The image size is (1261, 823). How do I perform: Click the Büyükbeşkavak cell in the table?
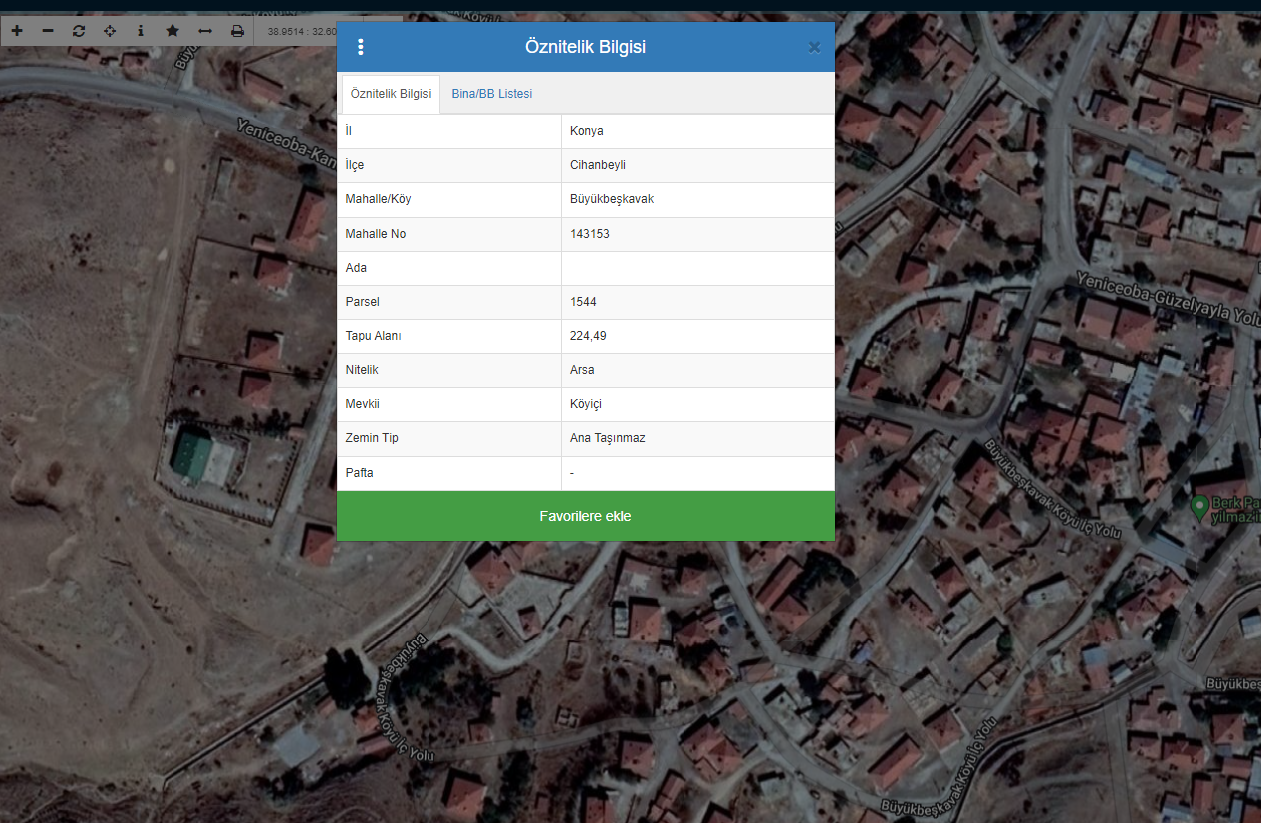(x=612, y=199)
